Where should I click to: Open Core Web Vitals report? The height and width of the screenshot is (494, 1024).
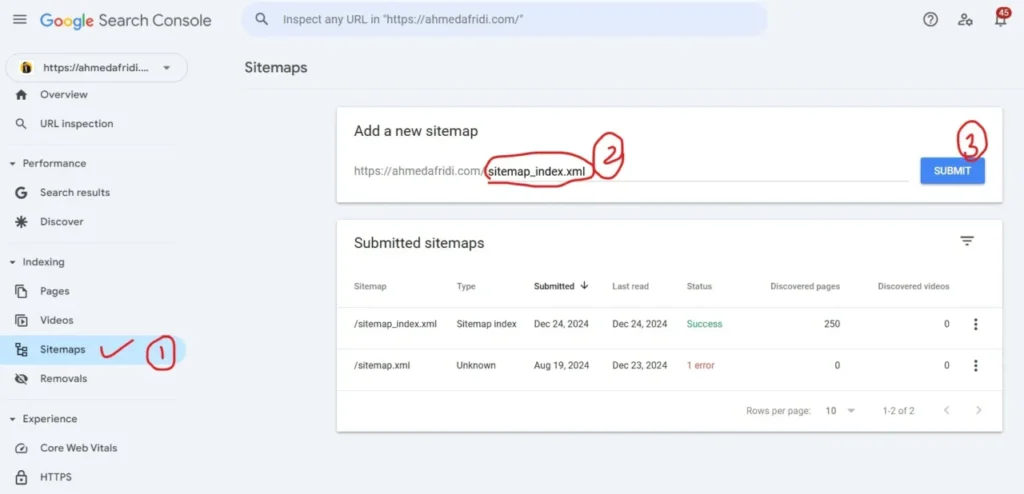pos(78,448)
